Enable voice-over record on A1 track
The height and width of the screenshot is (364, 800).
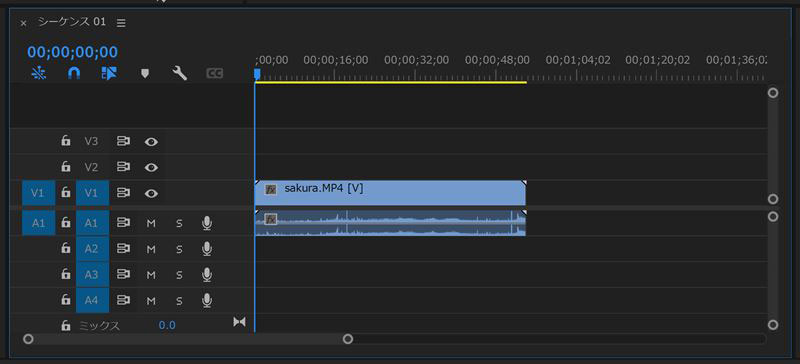[x=207, y=223]
